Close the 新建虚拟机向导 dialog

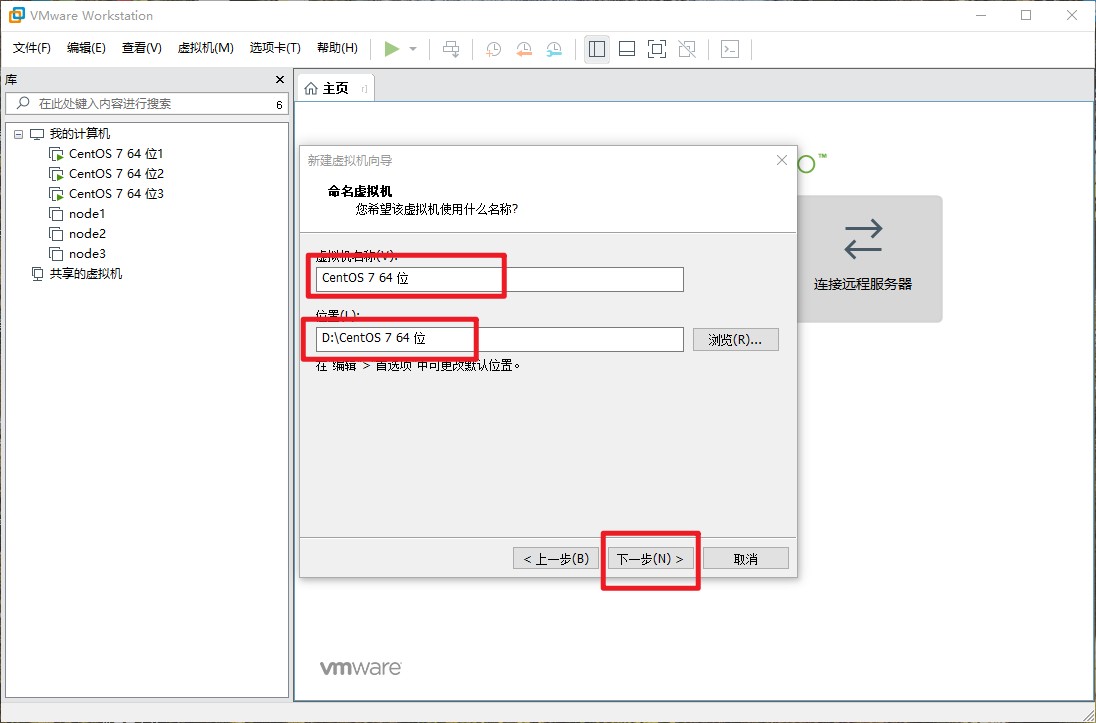point(781,160)
